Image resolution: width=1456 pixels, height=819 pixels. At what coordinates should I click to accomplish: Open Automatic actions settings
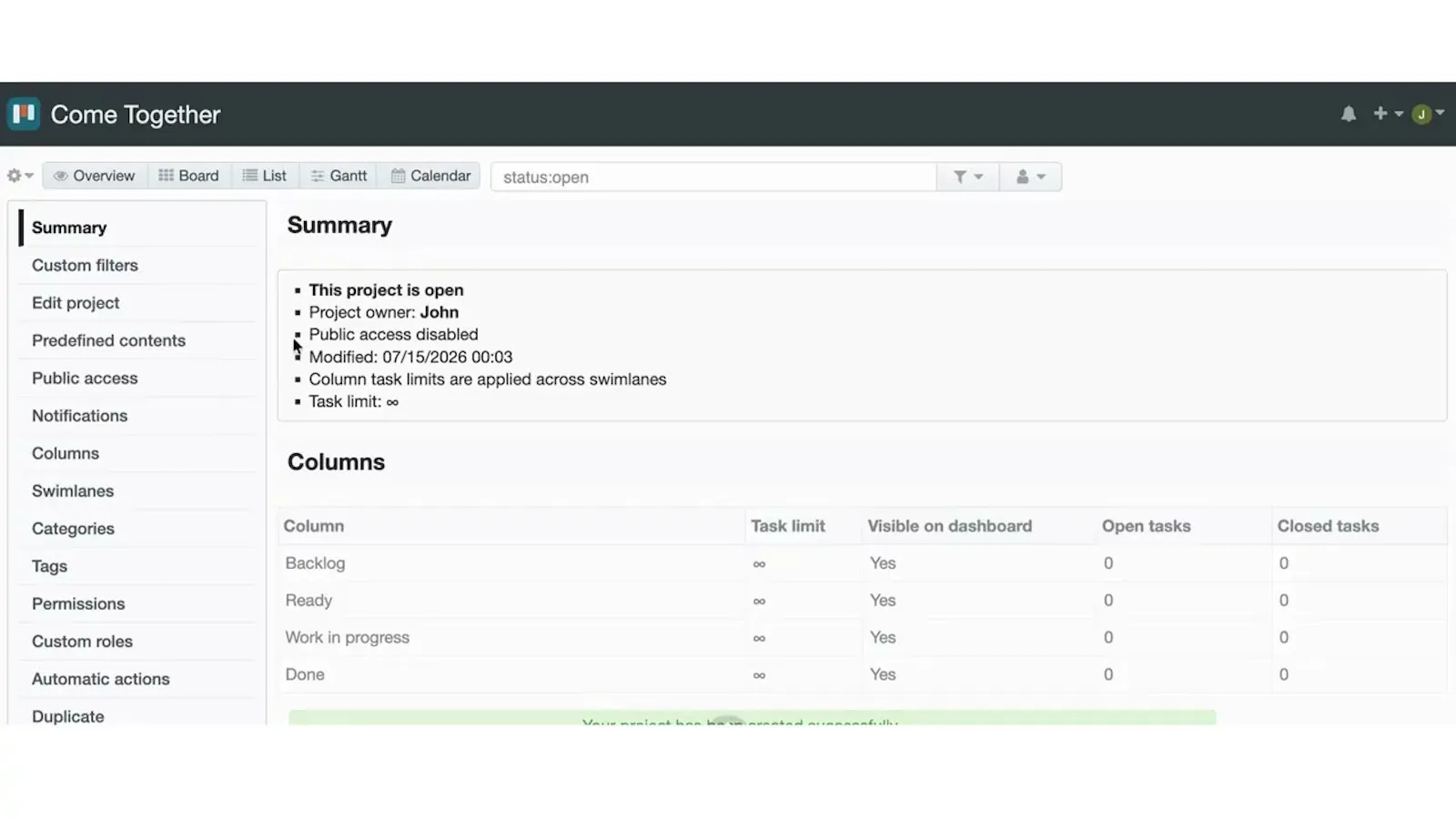[100, 679]
